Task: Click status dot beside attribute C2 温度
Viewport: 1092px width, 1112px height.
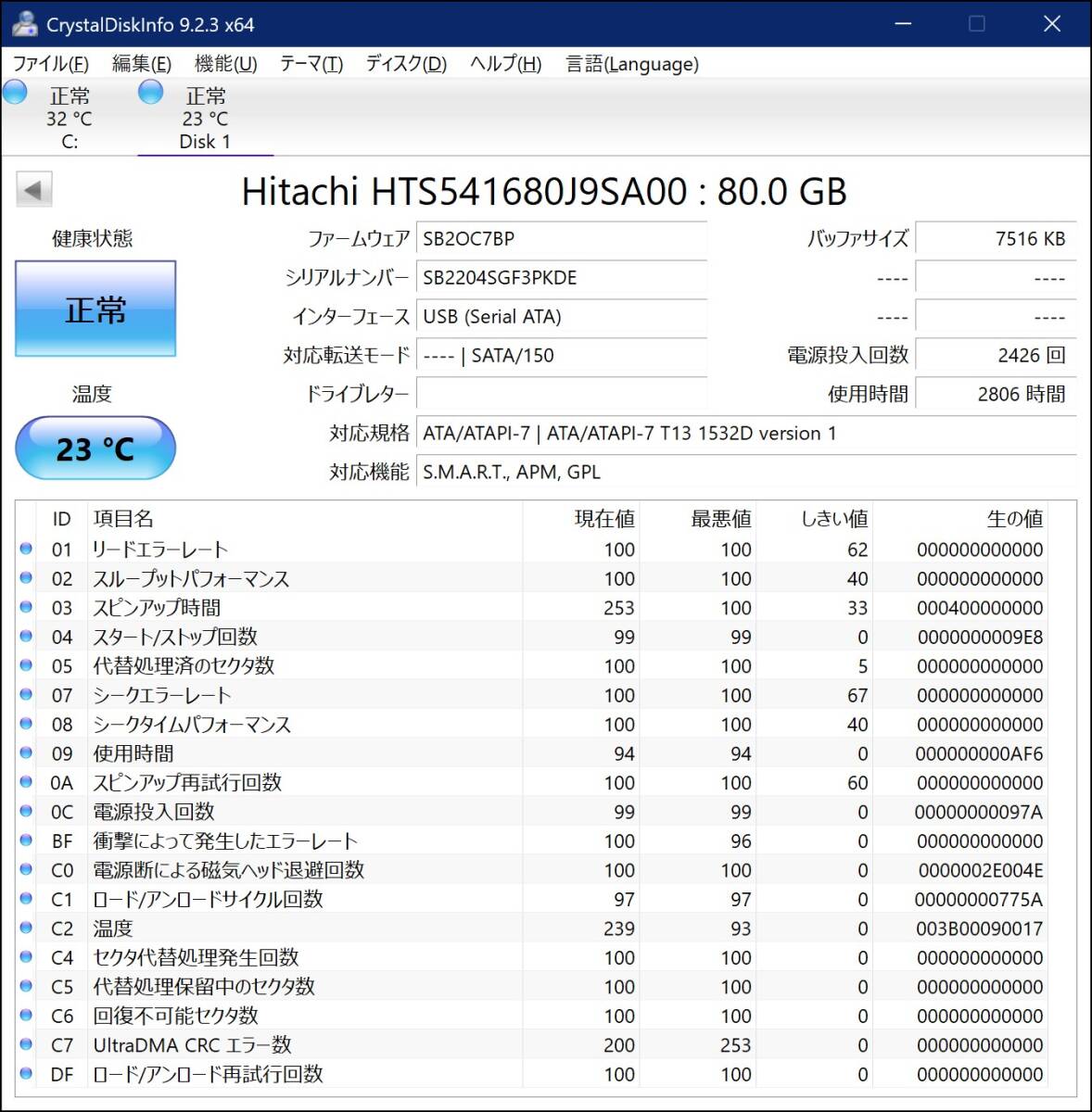Action: click(x=26, y=929)
